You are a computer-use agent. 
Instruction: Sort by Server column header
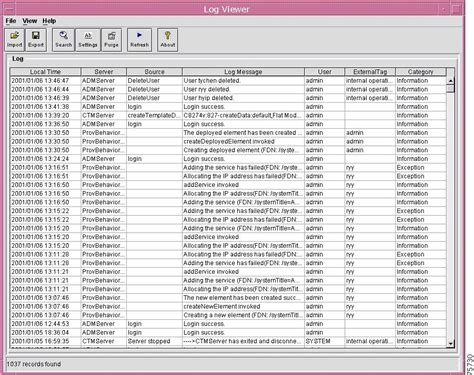tap(104, 72)
